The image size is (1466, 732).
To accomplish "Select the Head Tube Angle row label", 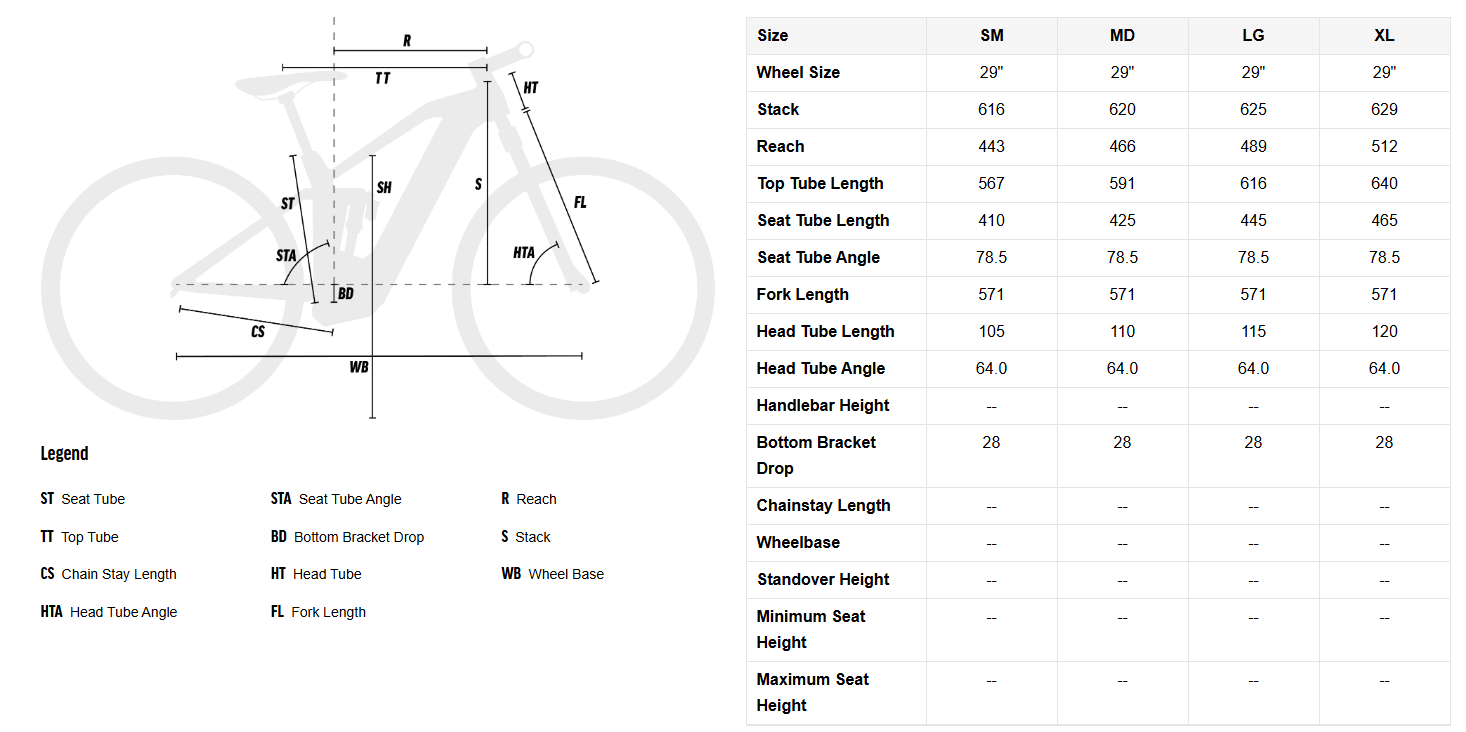I will click(820, 369).
